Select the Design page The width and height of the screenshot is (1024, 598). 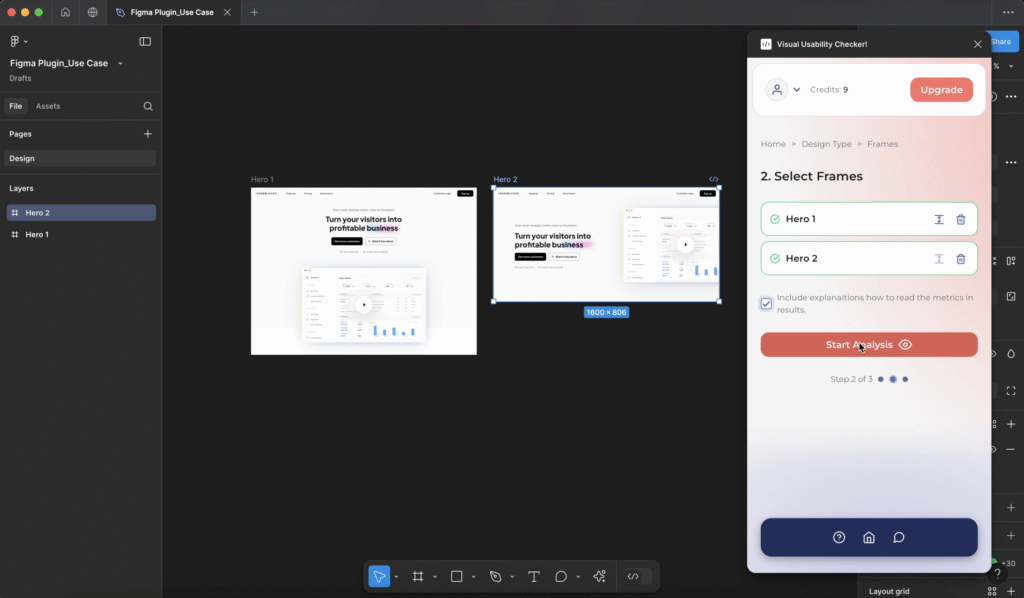[80, 159]
